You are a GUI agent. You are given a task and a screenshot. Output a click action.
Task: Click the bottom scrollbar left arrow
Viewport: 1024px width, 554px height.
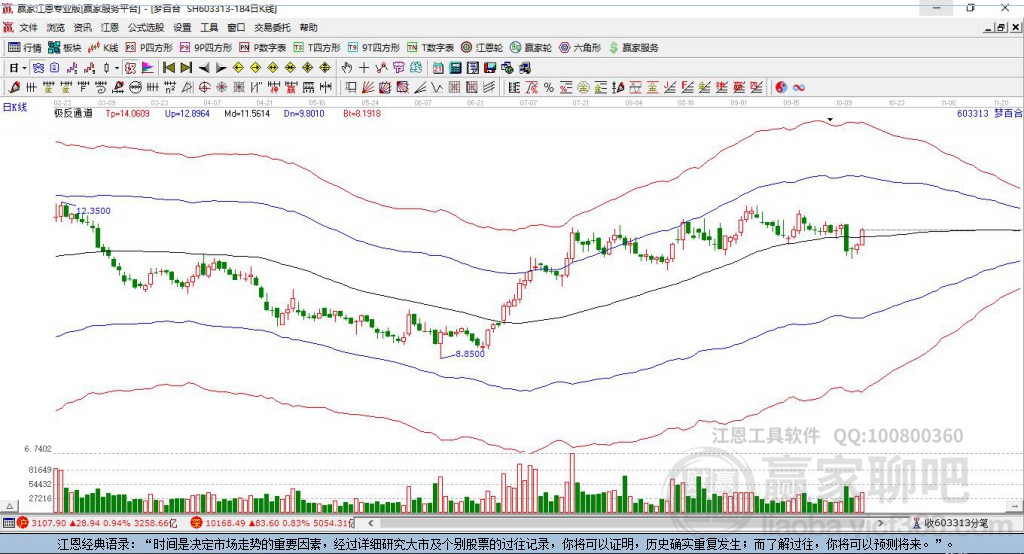pyautogui.click(x=371, y=523)
